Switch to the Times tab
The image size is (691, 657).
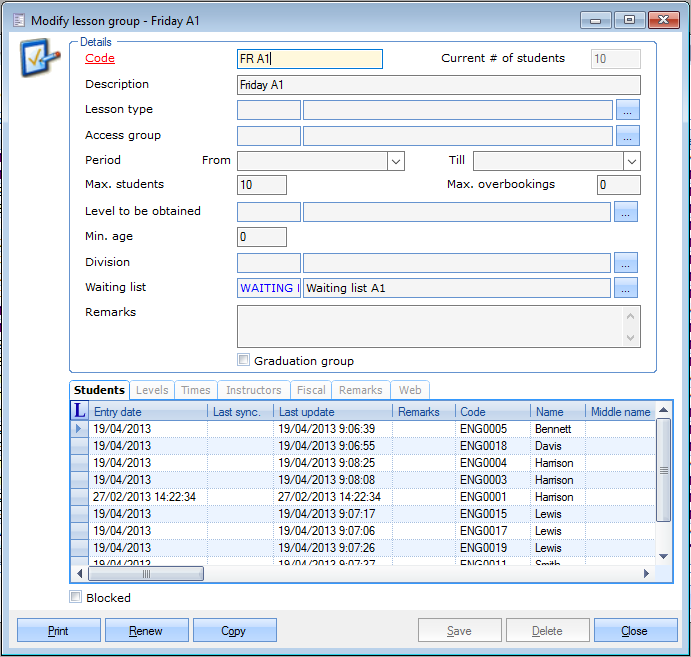point(195,390)
